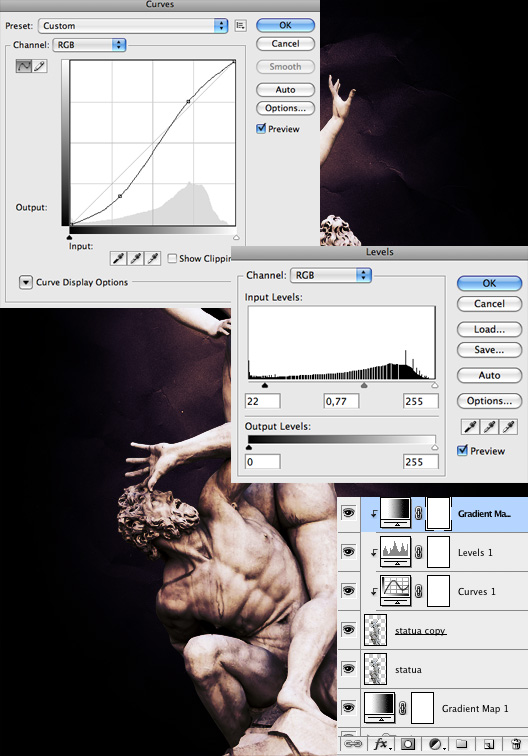Pick the black point eyedropper in Levels
Viewport: 528px width, 756px height.
(470, 426)
